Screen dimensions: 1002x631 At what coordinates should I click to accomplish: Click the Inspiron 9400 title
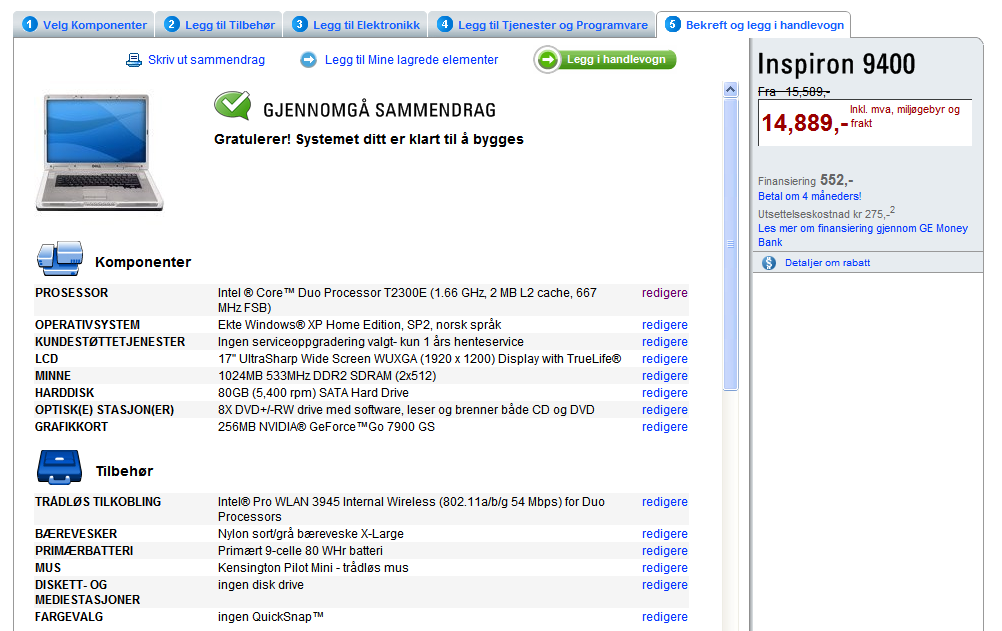pos(836,64)
